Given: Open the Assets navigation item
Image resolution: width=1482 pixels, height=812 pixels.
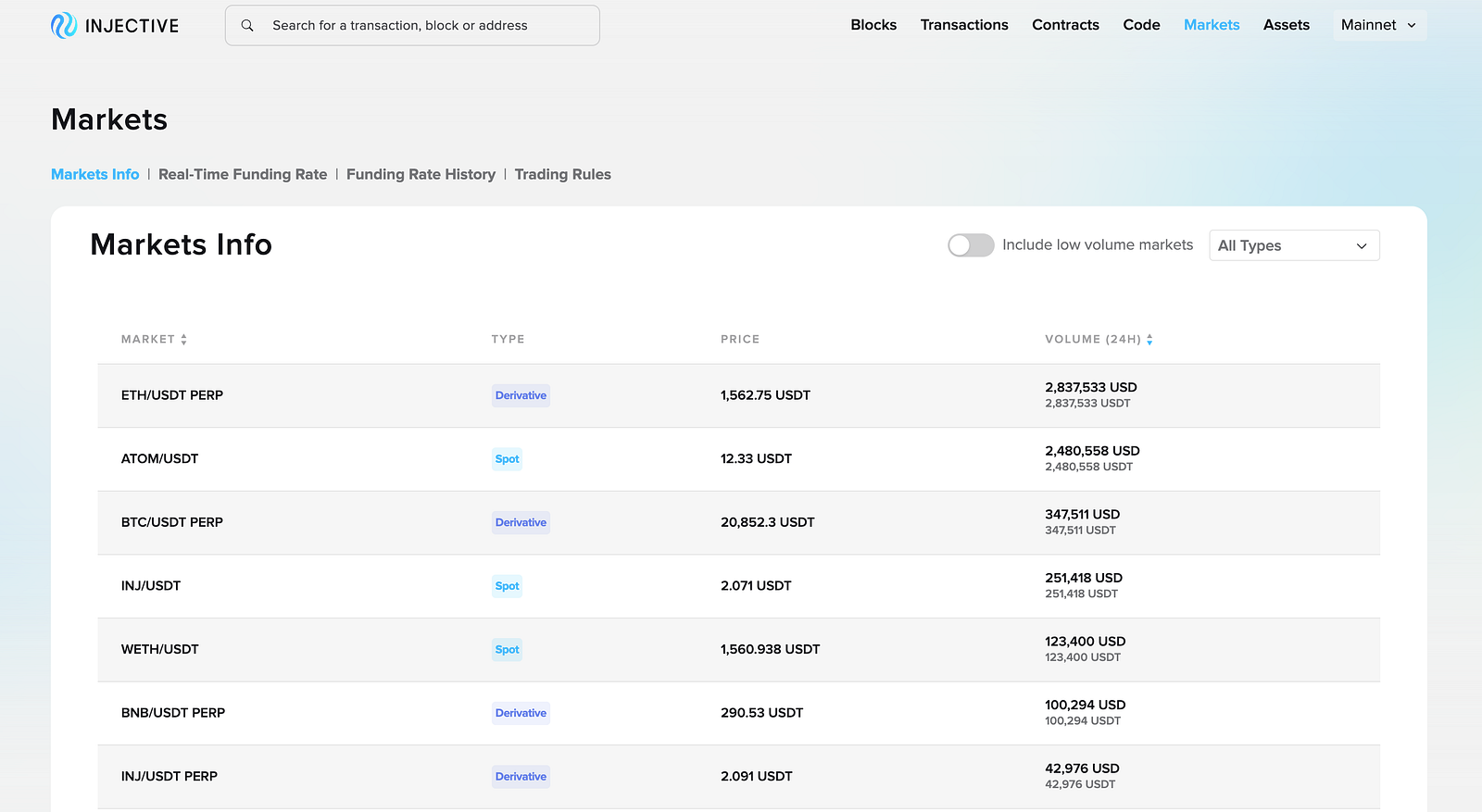Looking at the screenshot, I should pyautogui.click(x=1286, y=25).
